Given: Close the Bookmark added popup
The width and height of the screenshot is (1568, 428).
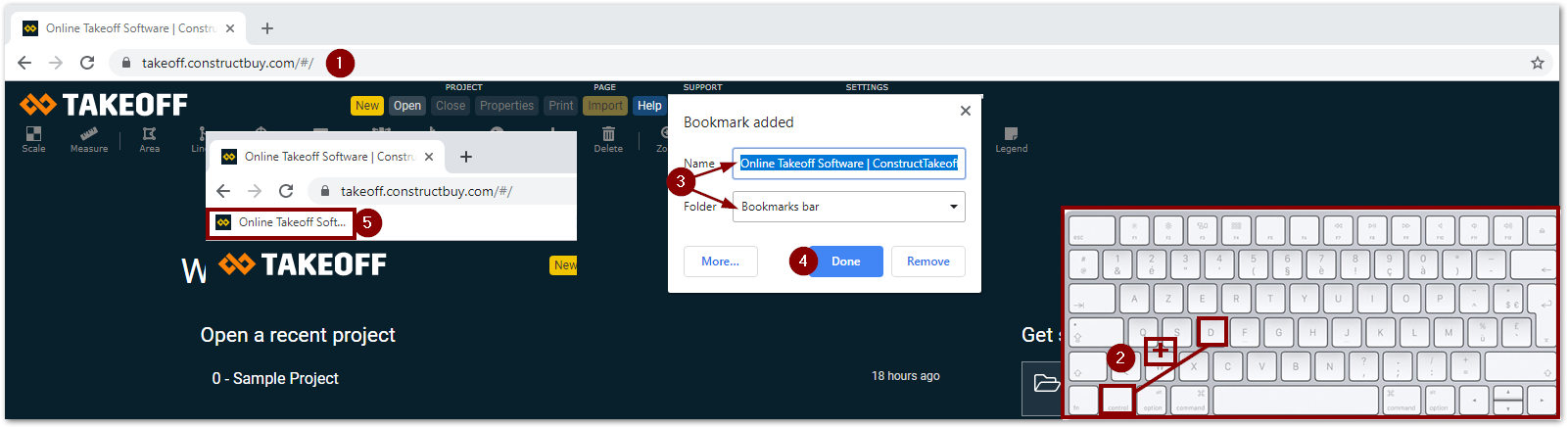Looking at the screenshot, I should 966,111.
